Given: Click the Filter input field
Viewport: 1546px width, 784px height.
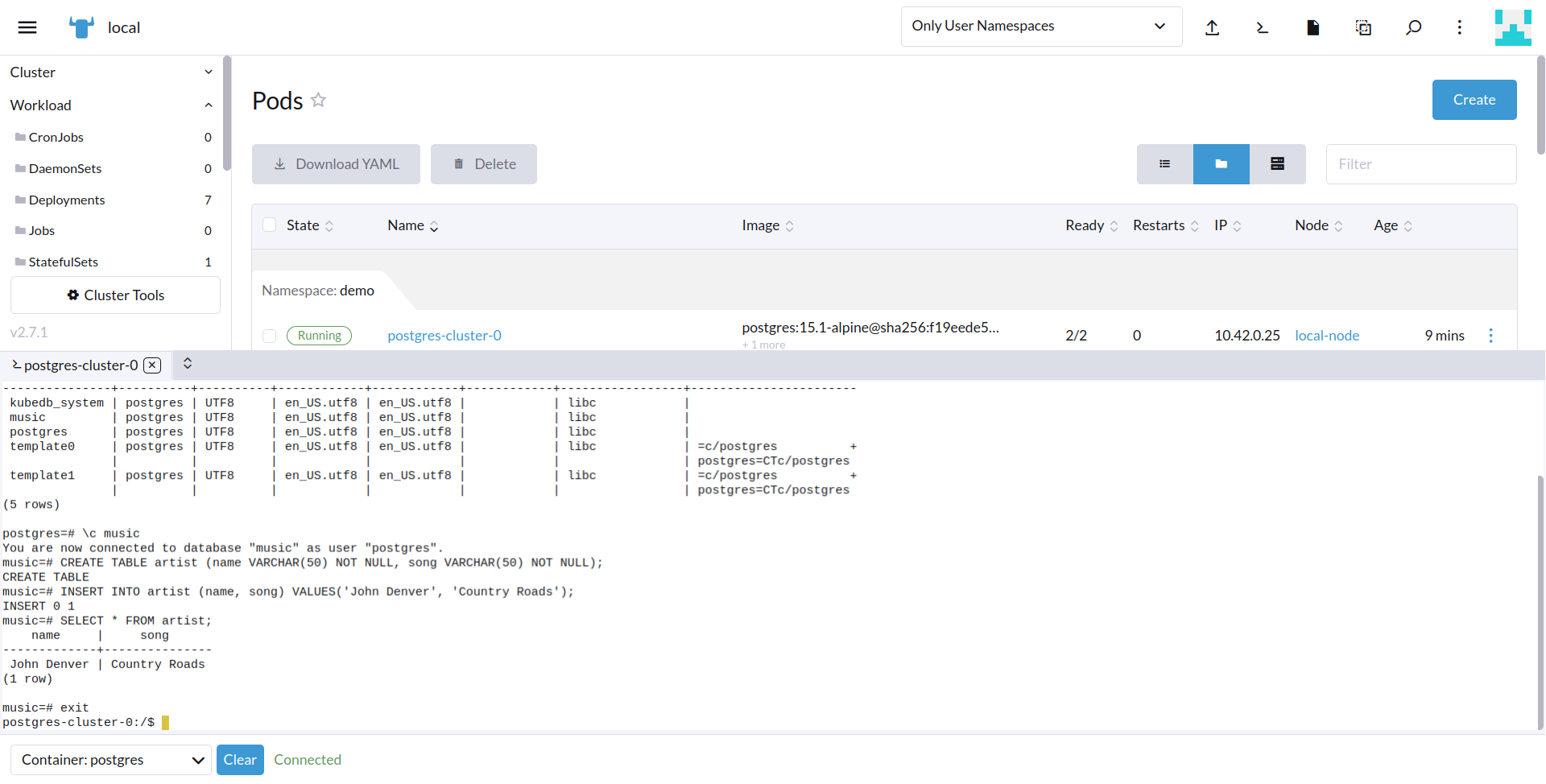Looking at the screenshot, I should [x=1420, y=164].
